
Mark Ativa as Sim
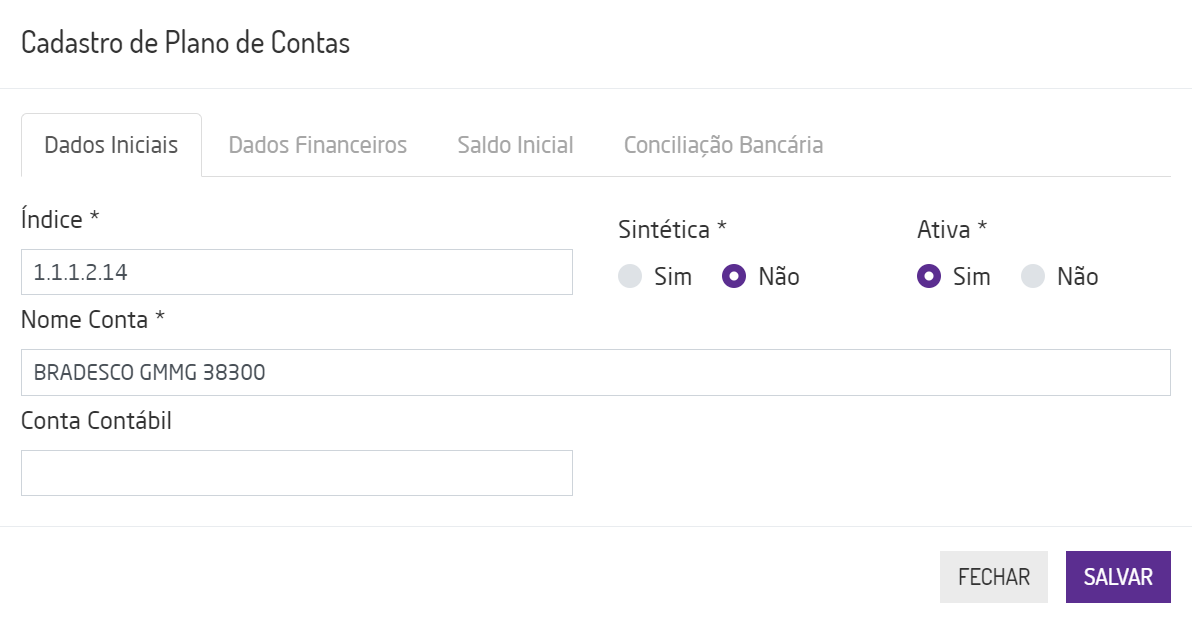pos(929,277)
